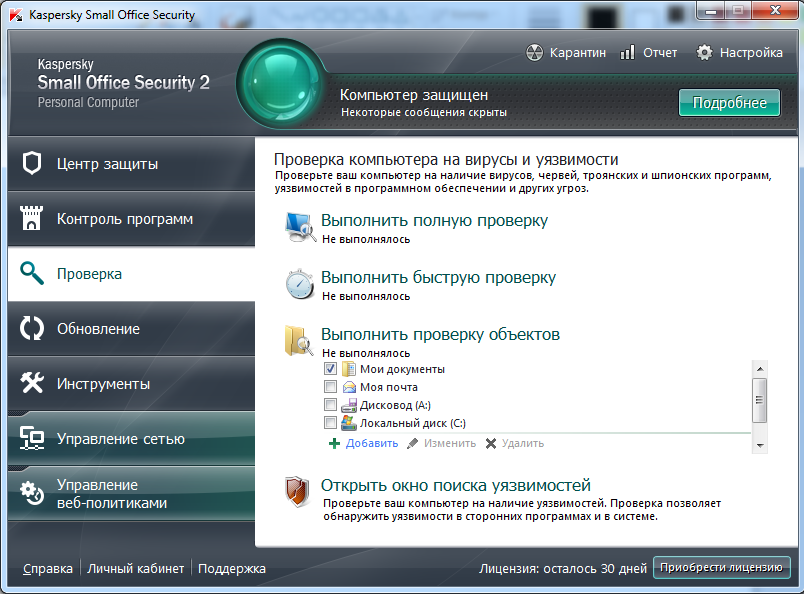Open Открыть окно поиска уязвимостей
This screenshot has height=594, width=804.
(455, 485)
